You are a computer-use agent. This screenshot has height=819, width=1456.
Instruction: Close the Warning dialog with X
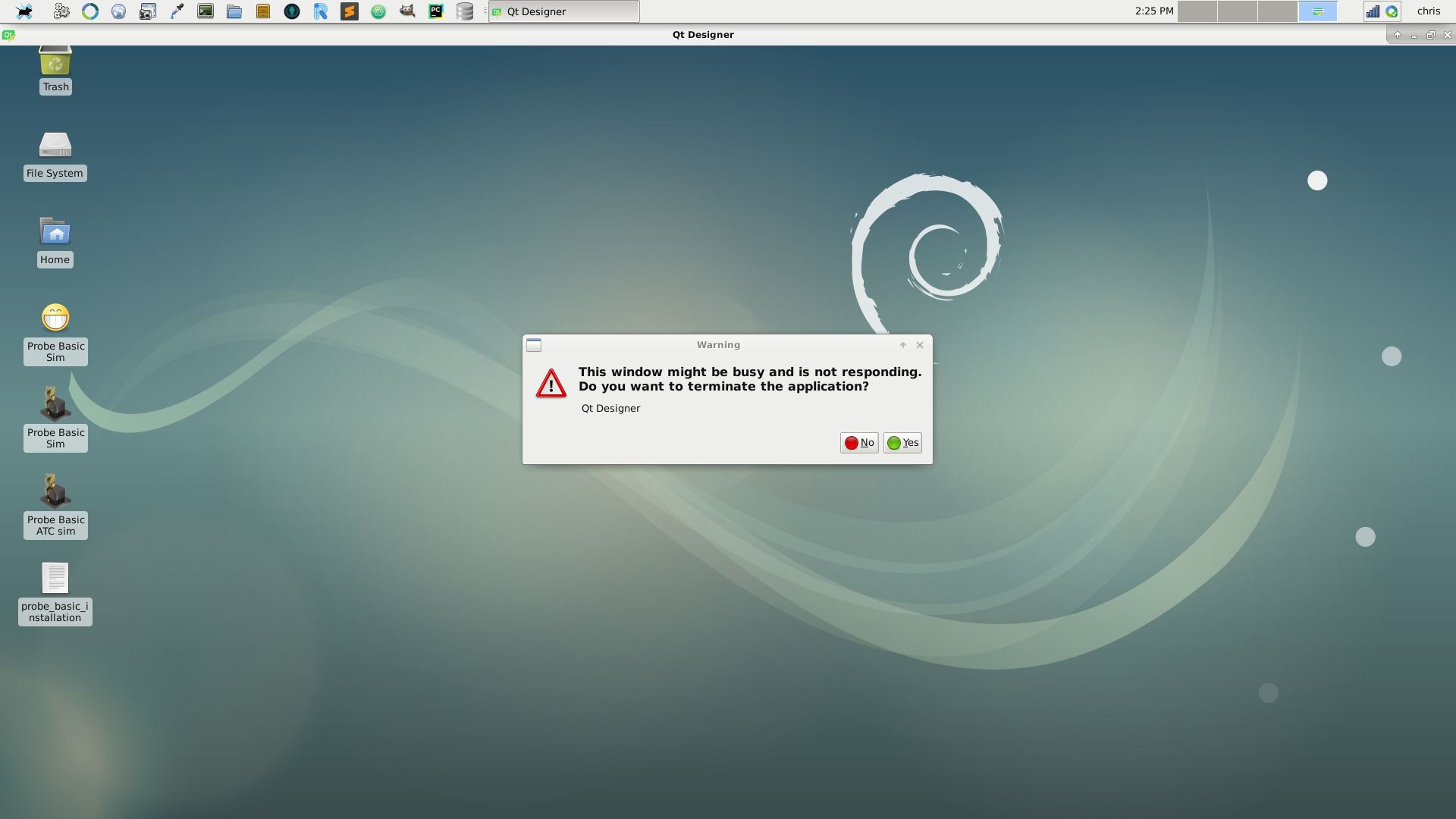[x=920, y=345]
